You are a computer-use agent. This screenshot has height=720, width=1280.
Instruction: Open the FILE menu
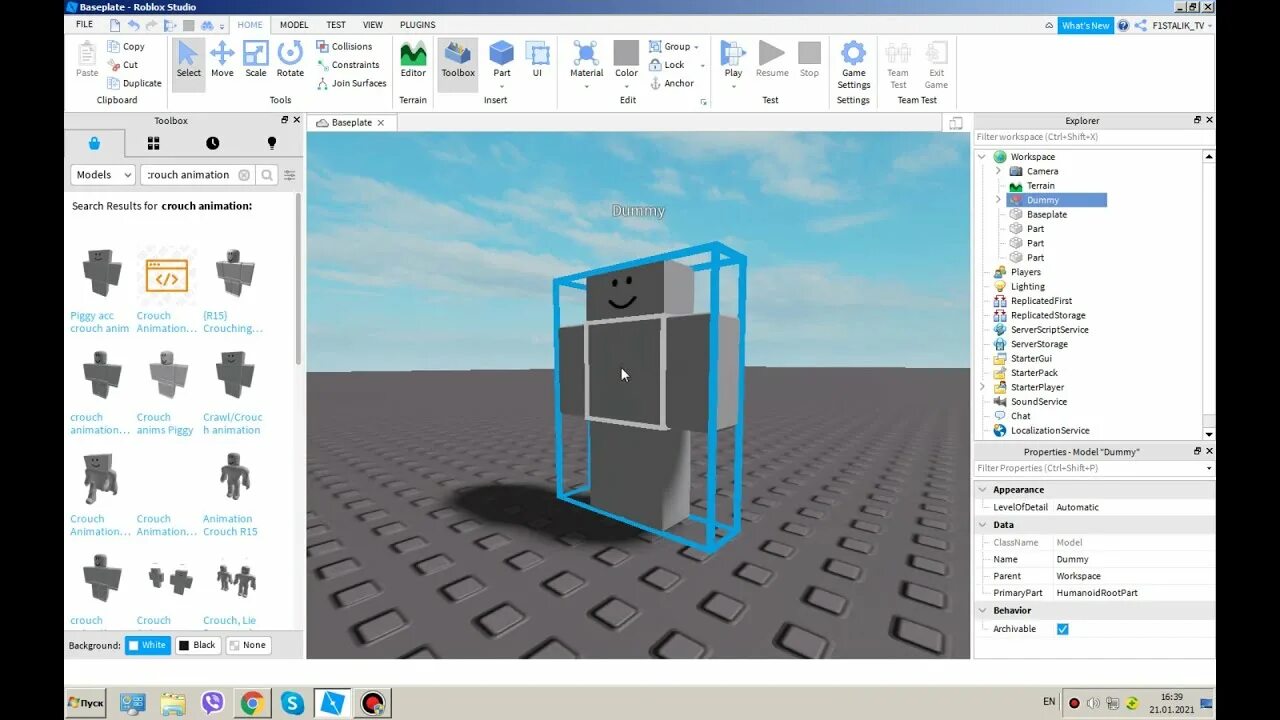pos(84,24)
